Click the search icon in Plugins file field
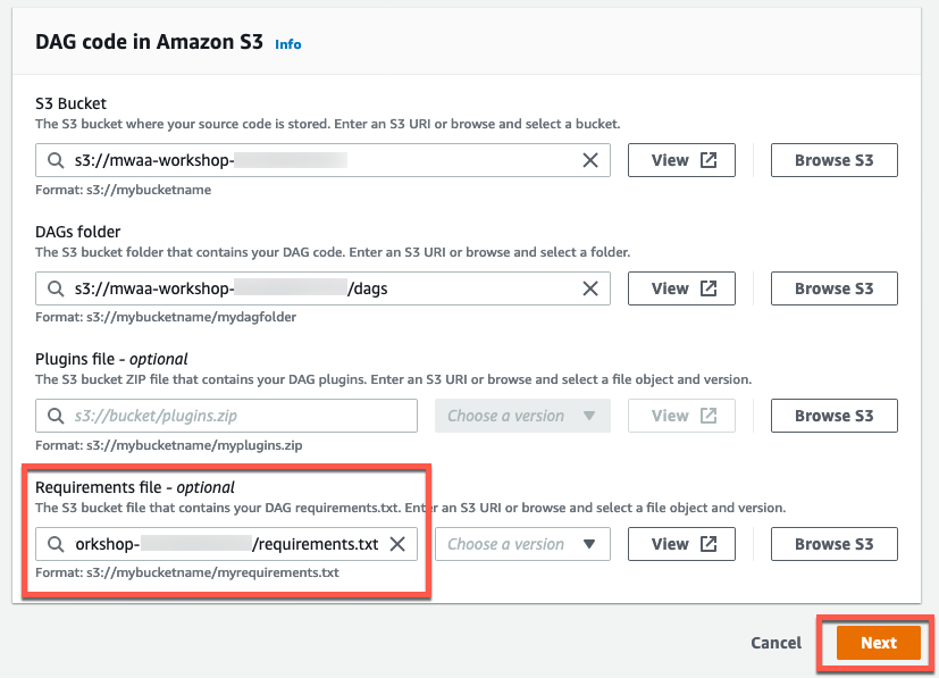 pos(55,416)
